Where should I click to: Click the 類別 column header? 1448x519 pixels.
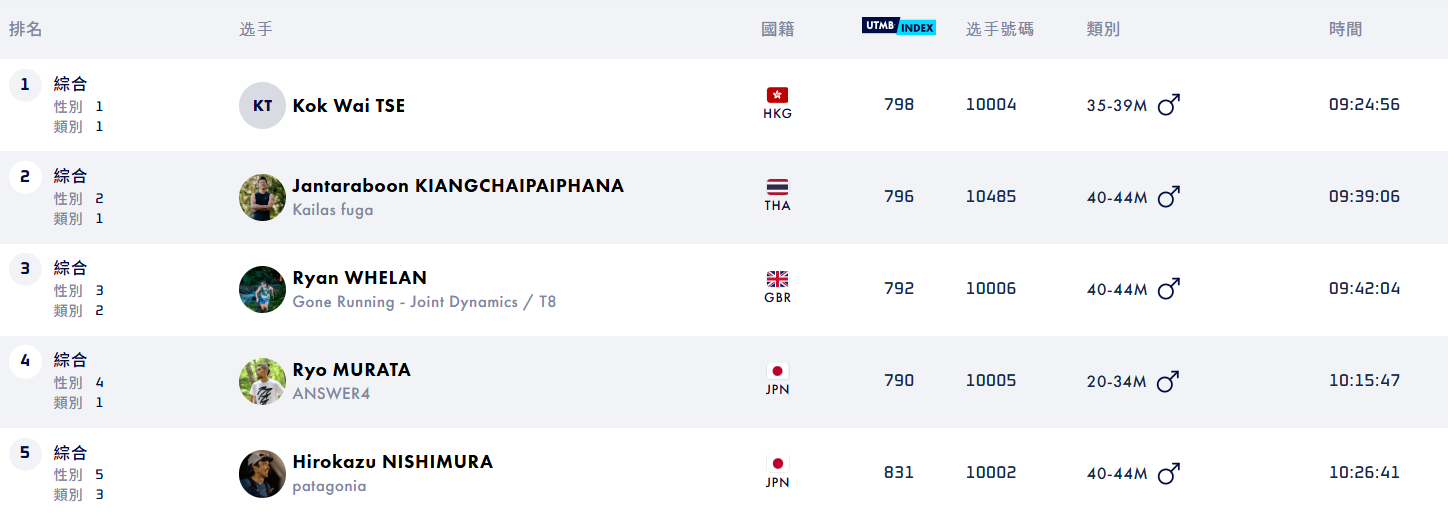(x=1103, y=30)
